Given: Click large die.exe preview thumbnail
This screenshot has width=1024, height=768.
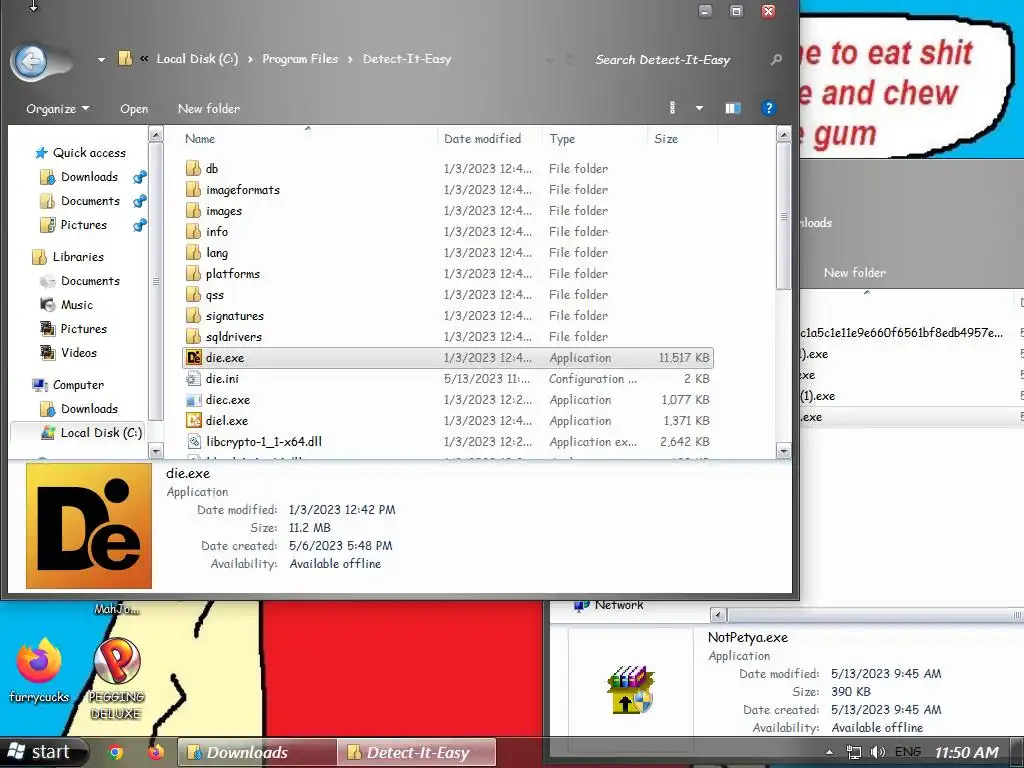Looking at the screenshot, I should 89,526.
